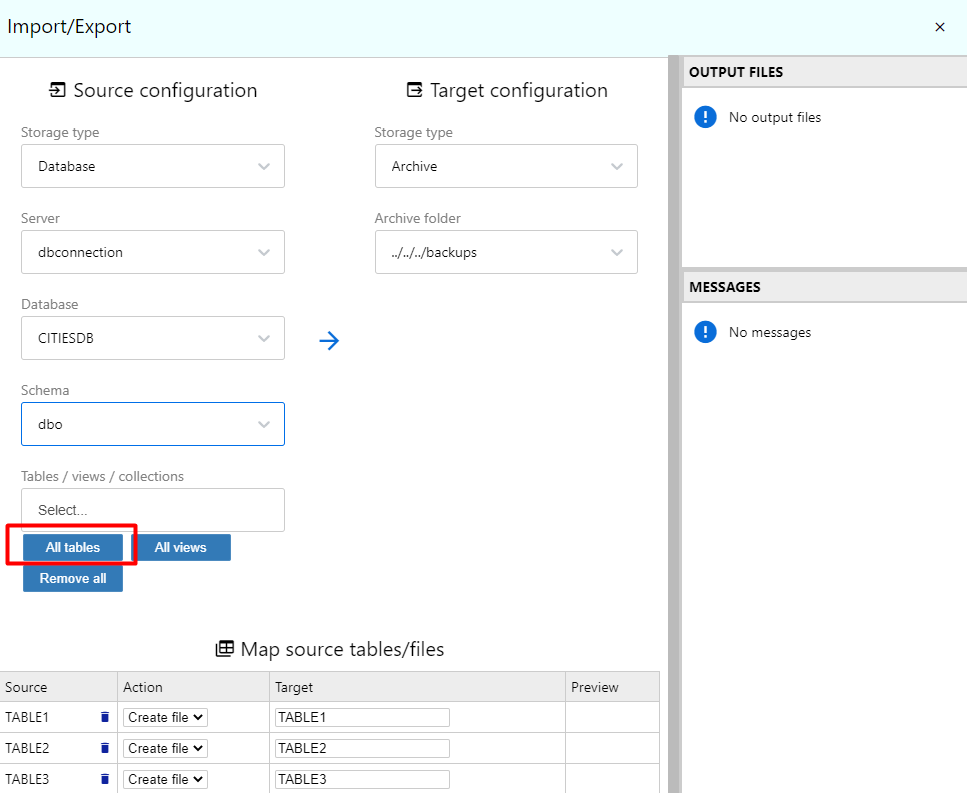This screenshot has height=793, width=967.
Task: Open the Server dropdown showing dbconnection
Action: pyautogui.click(x=152, y=252)
